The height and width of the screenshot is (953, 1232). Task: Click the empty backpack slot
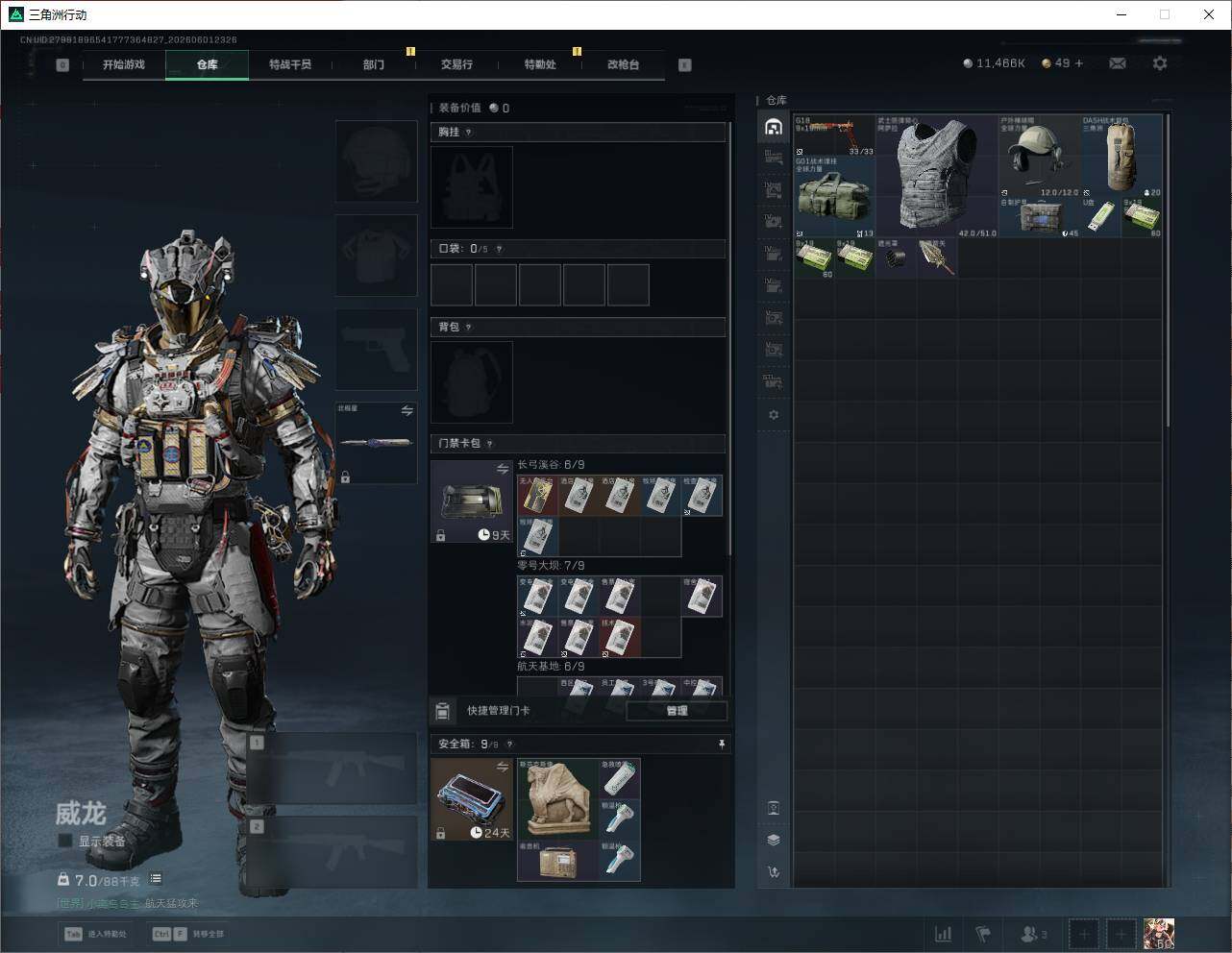tap(472, 382)
